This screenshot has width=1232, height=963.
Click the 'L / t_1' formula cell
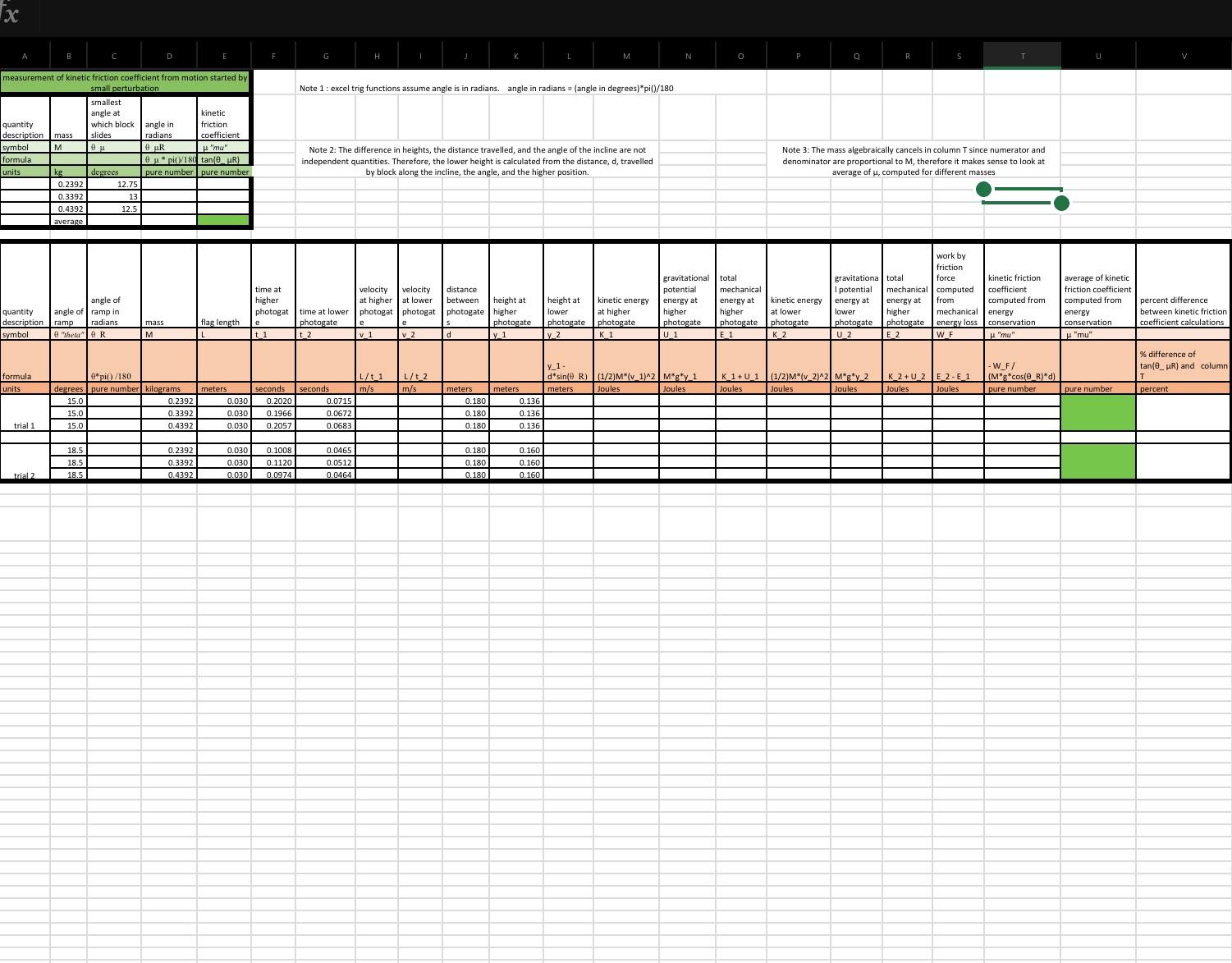tap(377, 361)
